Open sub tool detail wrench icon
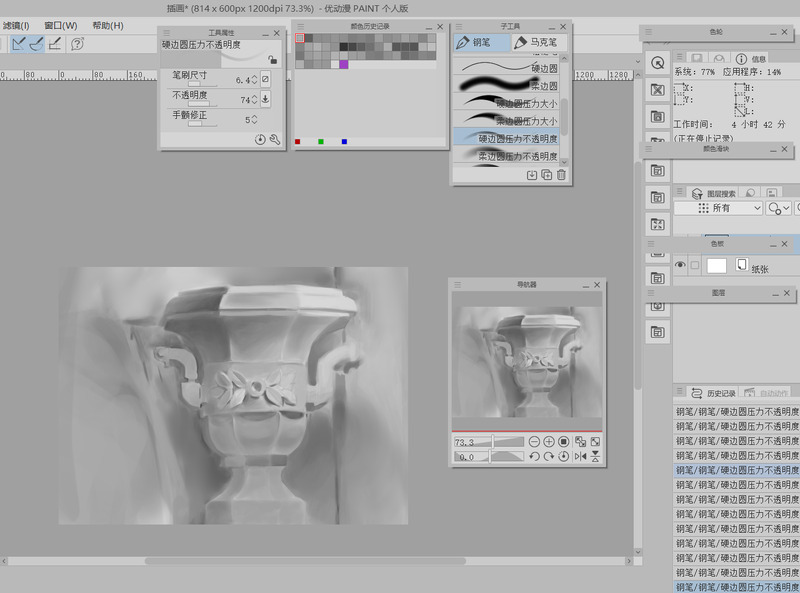 click(x=274, y=140)
